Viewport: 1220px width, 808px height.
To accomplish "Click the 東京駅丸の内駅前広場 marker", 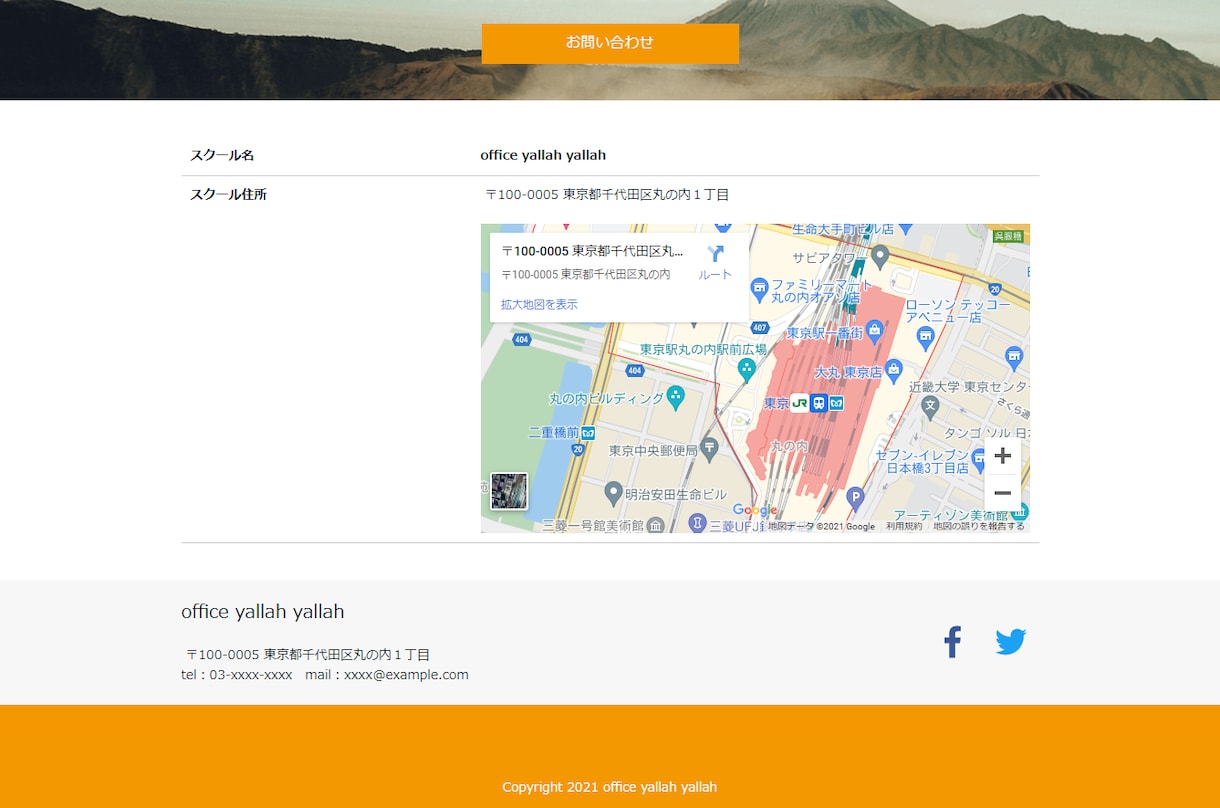I will tap(747, 369).
